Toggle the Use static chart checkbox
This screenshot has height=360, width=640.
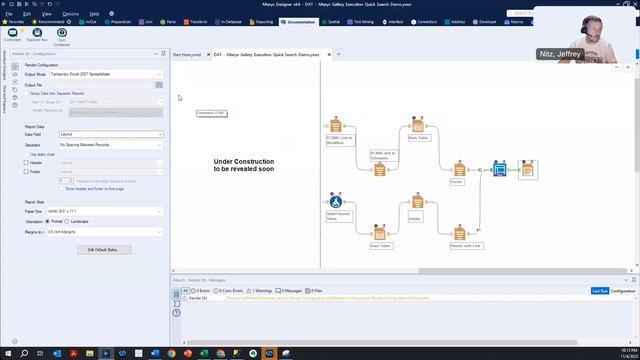point(27,155)
